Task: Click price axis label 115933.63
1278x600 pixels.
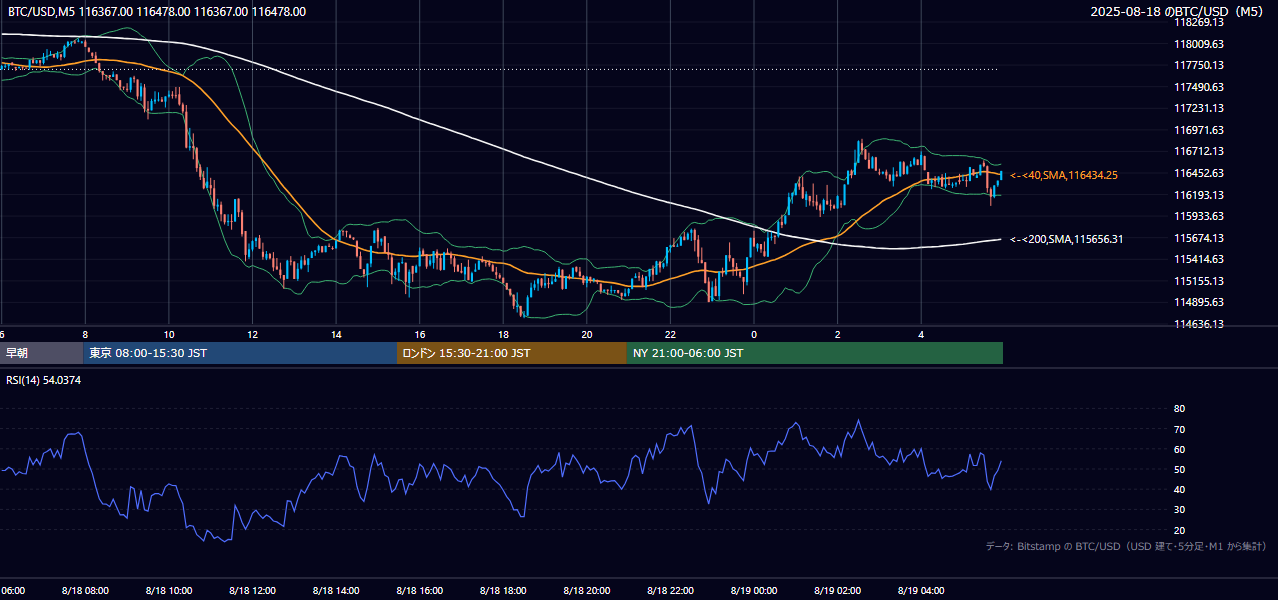Action: pyautogui.click(x=1199, y=216)
